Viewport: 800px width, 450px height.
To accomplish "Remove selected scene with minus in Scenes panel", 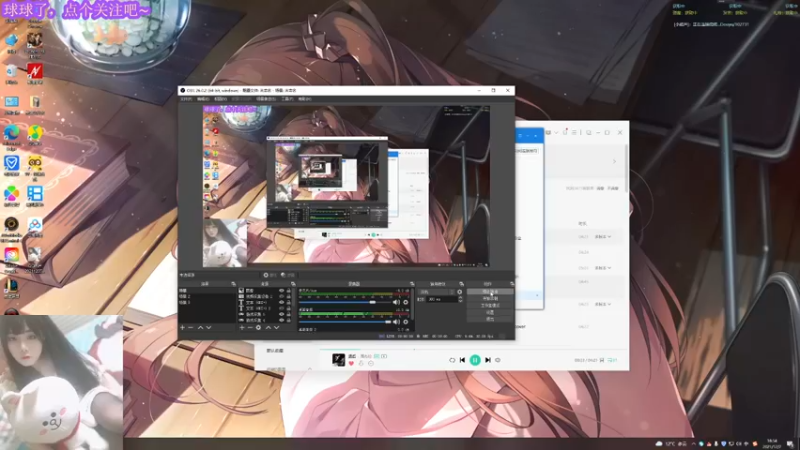I will pos(190,328).
